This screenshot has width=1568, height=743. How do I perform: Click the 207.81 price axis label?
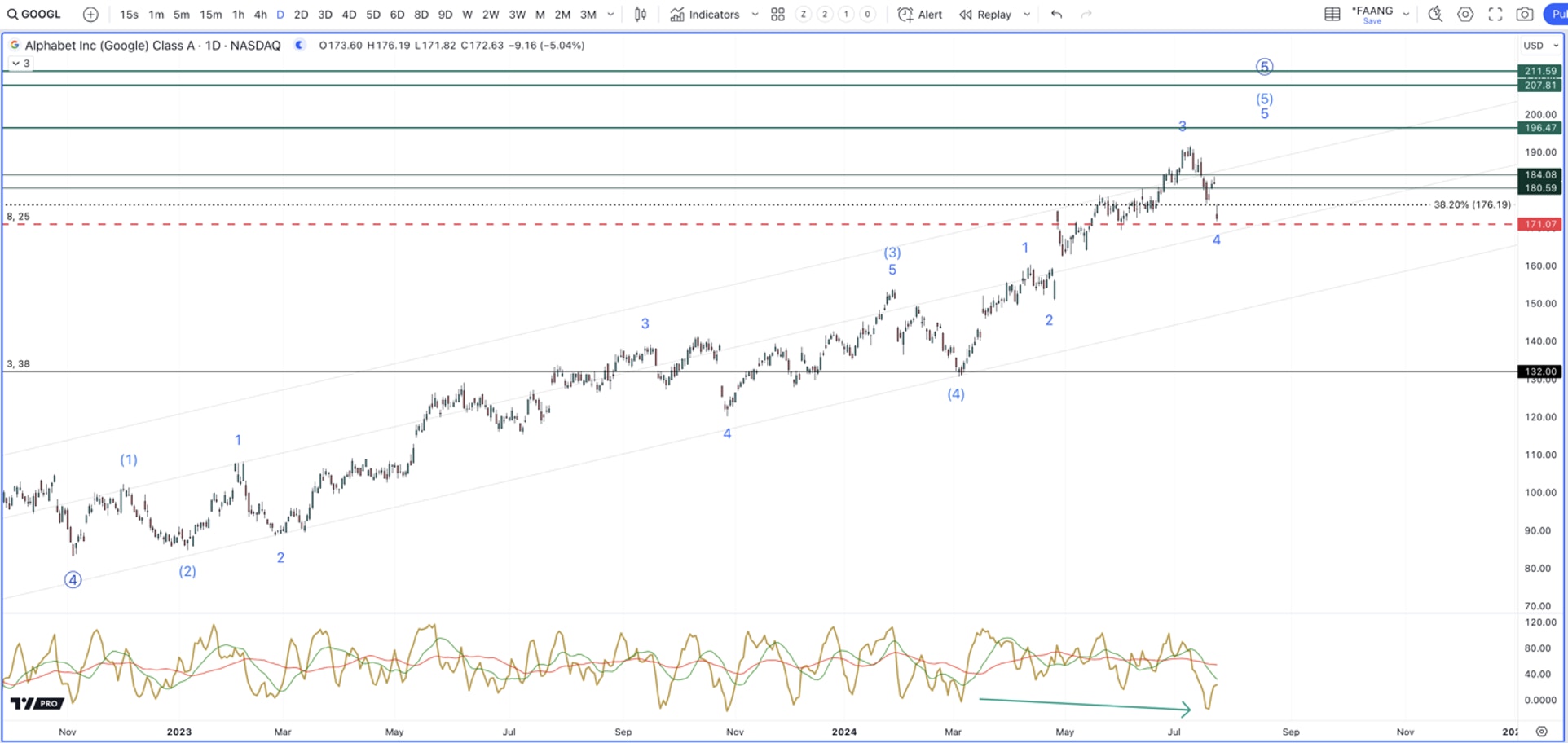click(1539, 85)
